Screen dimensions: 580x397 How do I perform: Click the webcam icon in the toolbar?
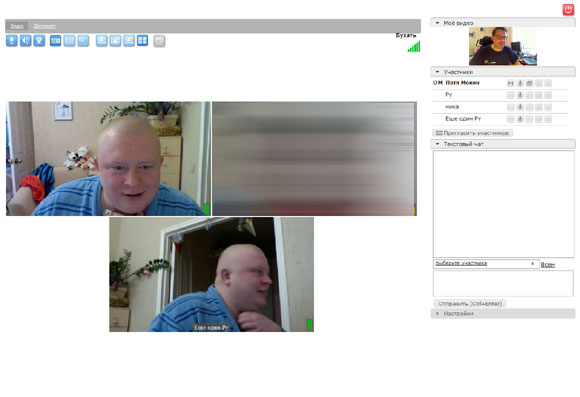click(x=39, y=41)
